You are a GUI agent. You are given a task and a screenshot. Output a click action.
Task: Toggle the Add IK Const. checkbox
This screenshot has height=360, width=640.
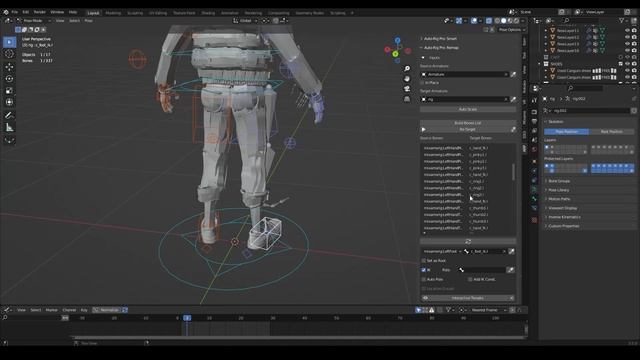click(x=470, y=279)
